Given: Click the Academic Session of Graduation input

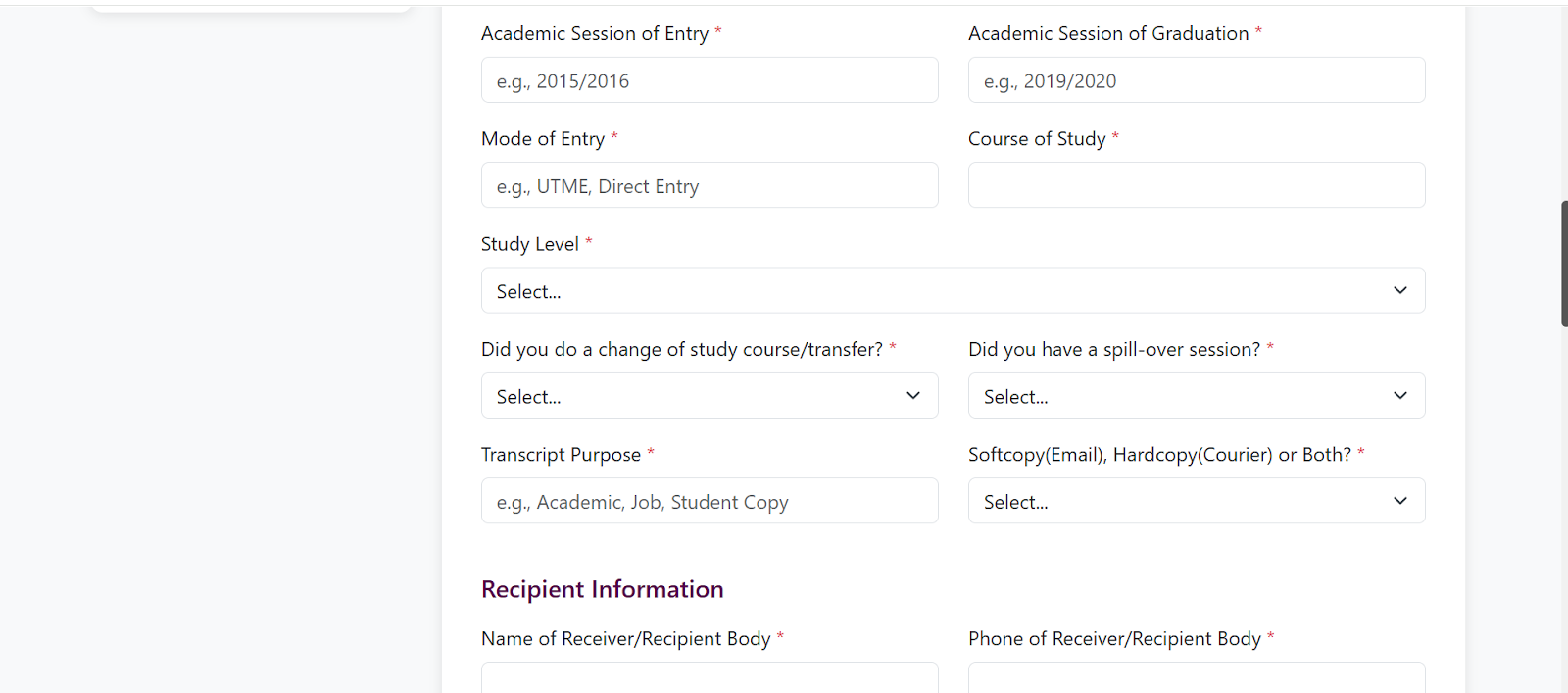Looking at the screenshot, I should [x=1196, y=80].
